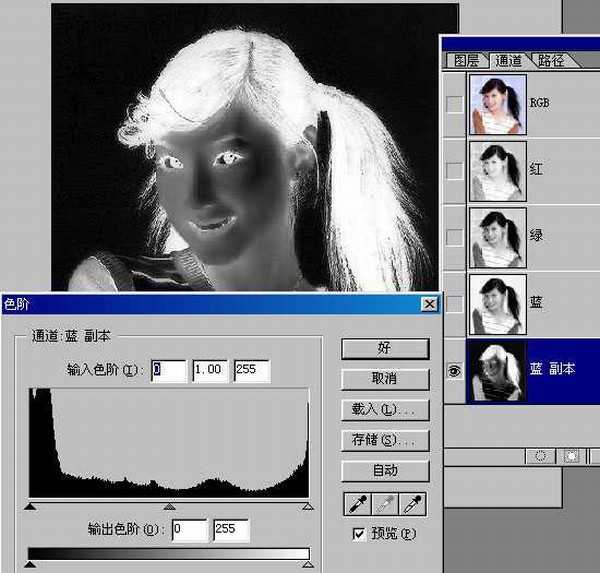The image size is (600, 573).
Task: Click save selection as channel icon
Action: [x=569, y=455]
